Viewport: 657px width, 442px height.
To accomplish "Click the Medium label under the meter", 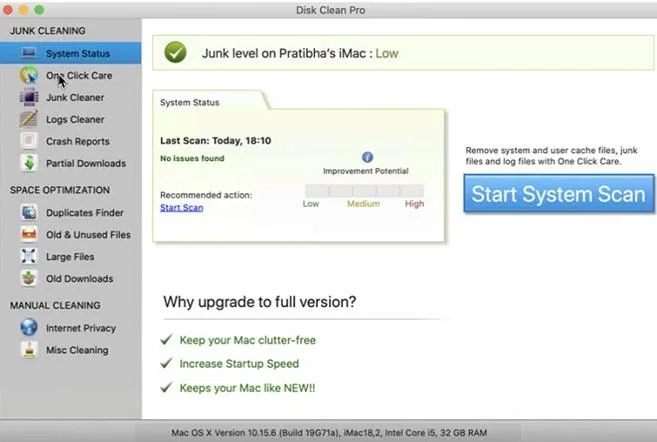I will 363,204.
